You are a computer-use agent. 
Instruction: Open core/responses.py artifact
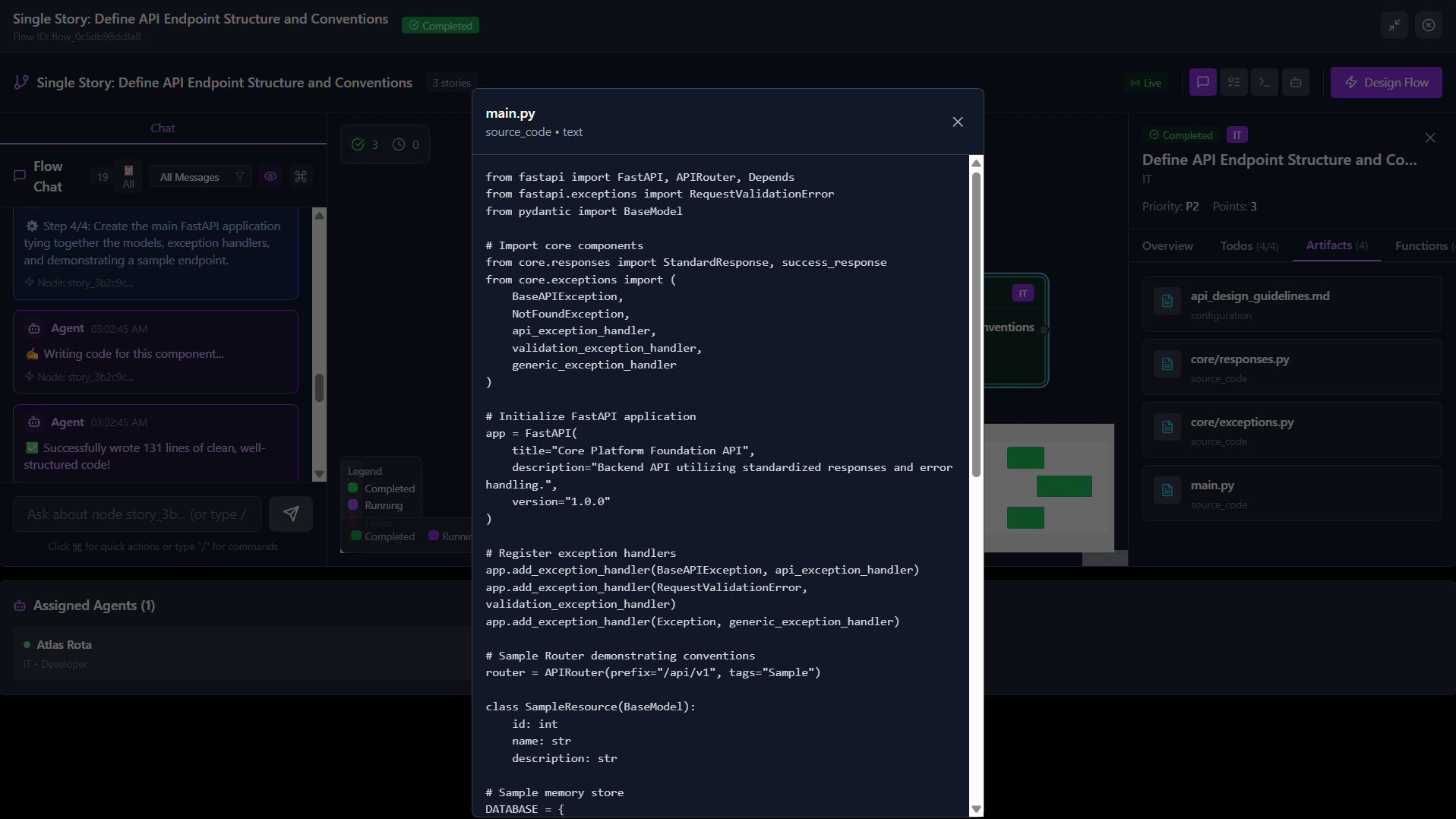pos(1292,367)
